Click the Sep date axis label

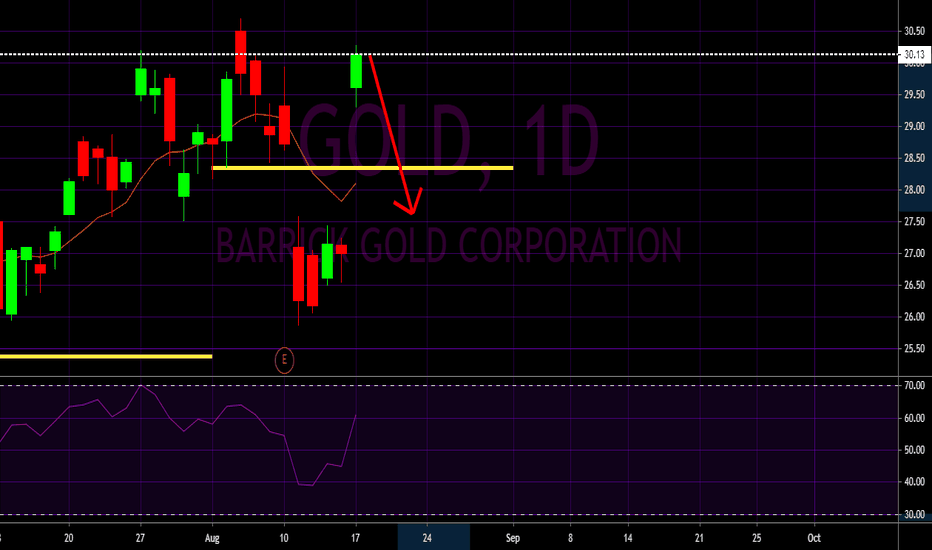tap(513, 538)
